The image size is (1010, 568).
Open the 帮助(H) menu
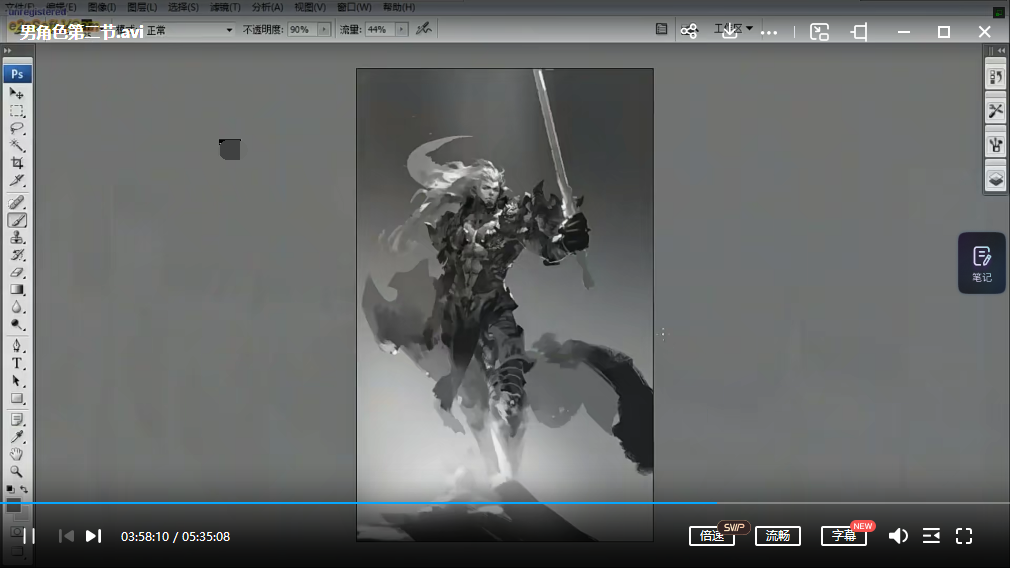(x=399, y=7)
